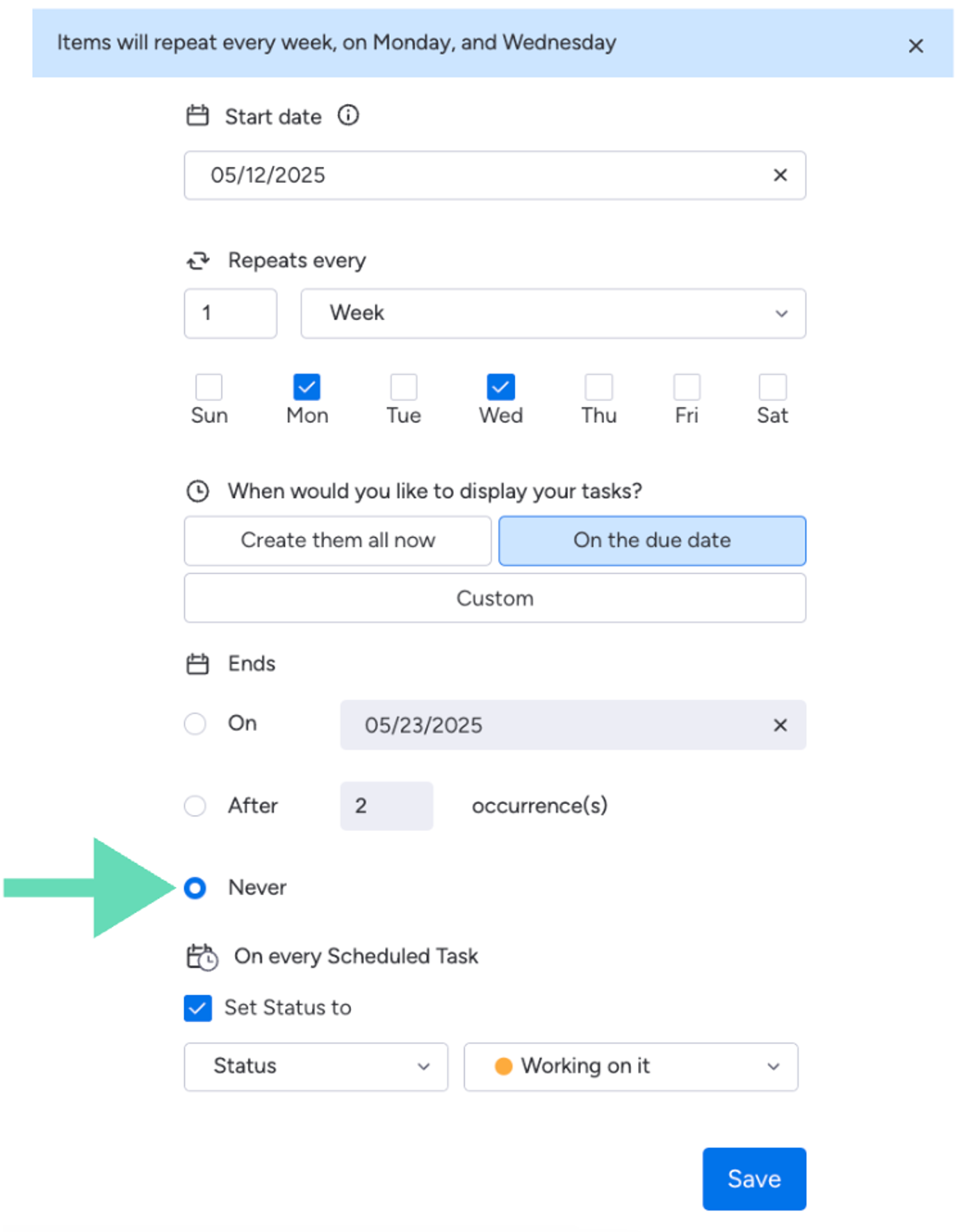Open the Week frequency dropdown
The width and height of the screenshot is (973, 1232).
553,313
